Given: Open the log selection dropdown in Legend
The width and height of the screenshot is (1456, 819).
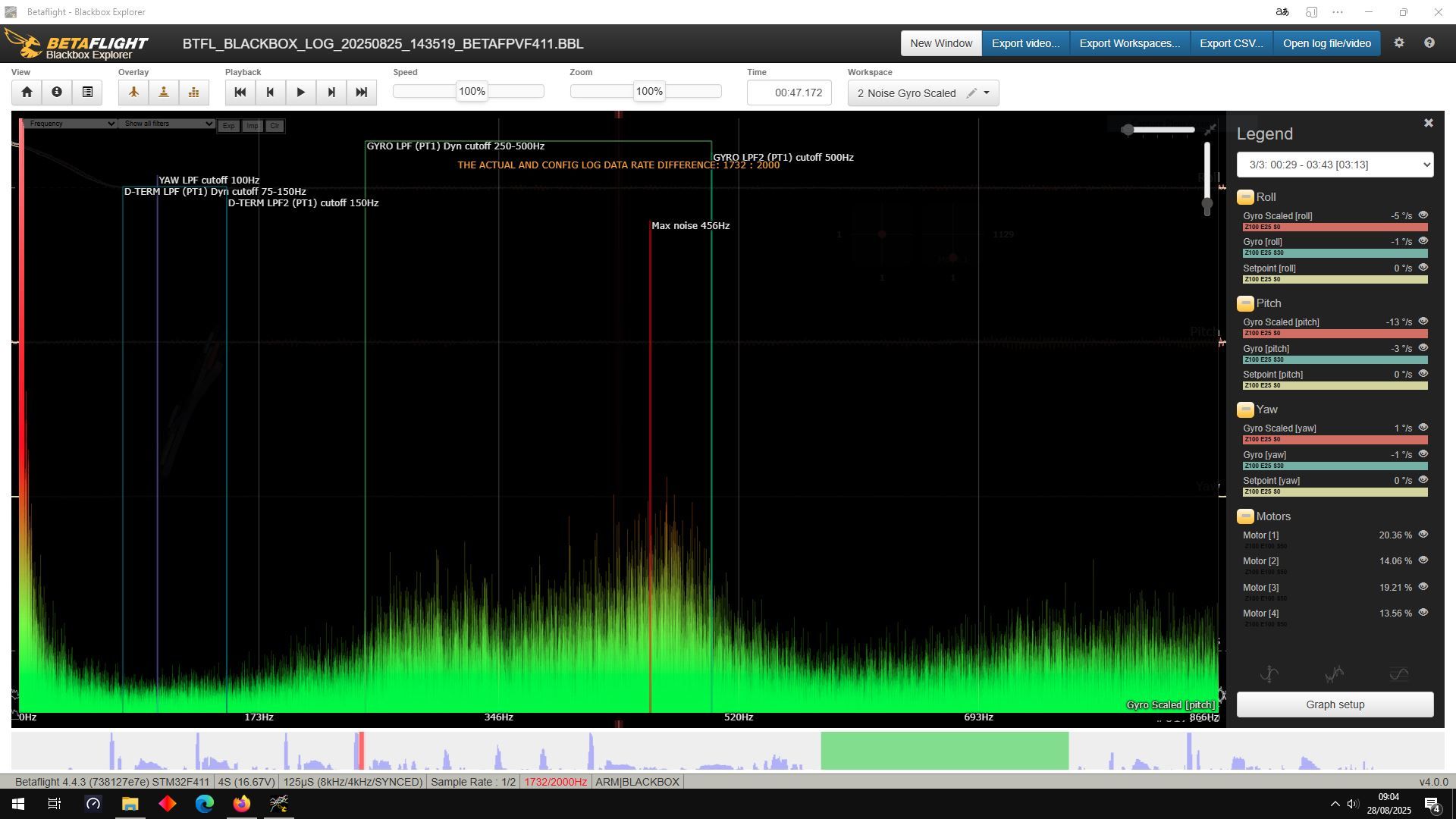Looking at the screenshot, I should (1335, 165).
